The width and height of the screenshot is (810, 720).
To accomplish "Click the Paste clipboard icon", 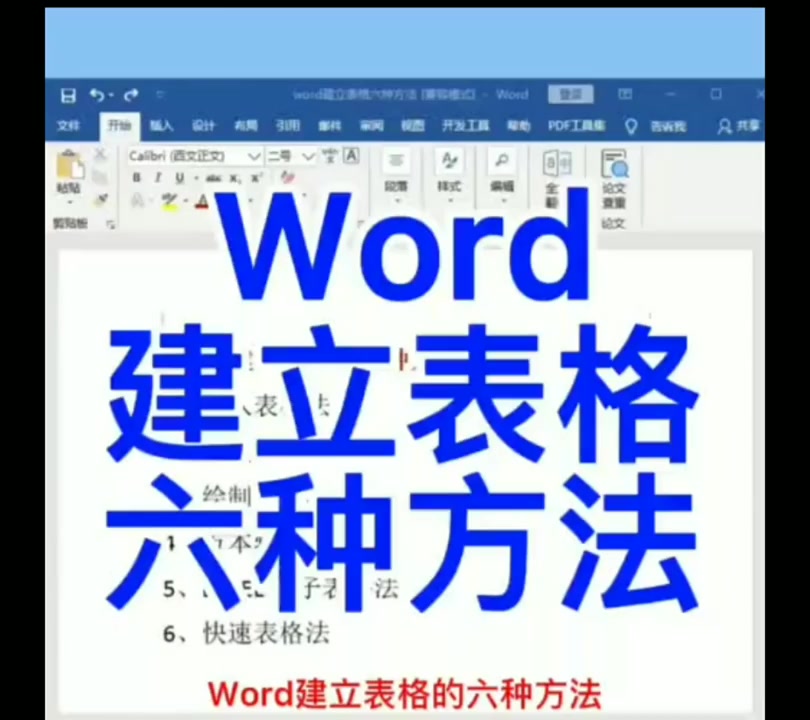I will tap(69, 165).
